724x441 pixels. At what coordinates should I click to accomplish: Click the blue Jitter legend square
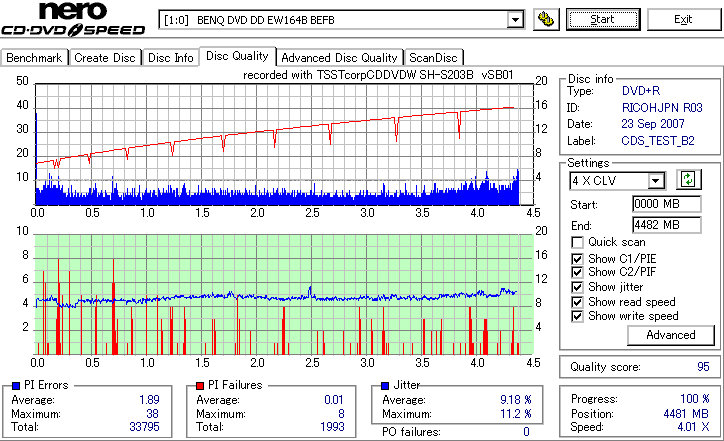coord(385,386)
